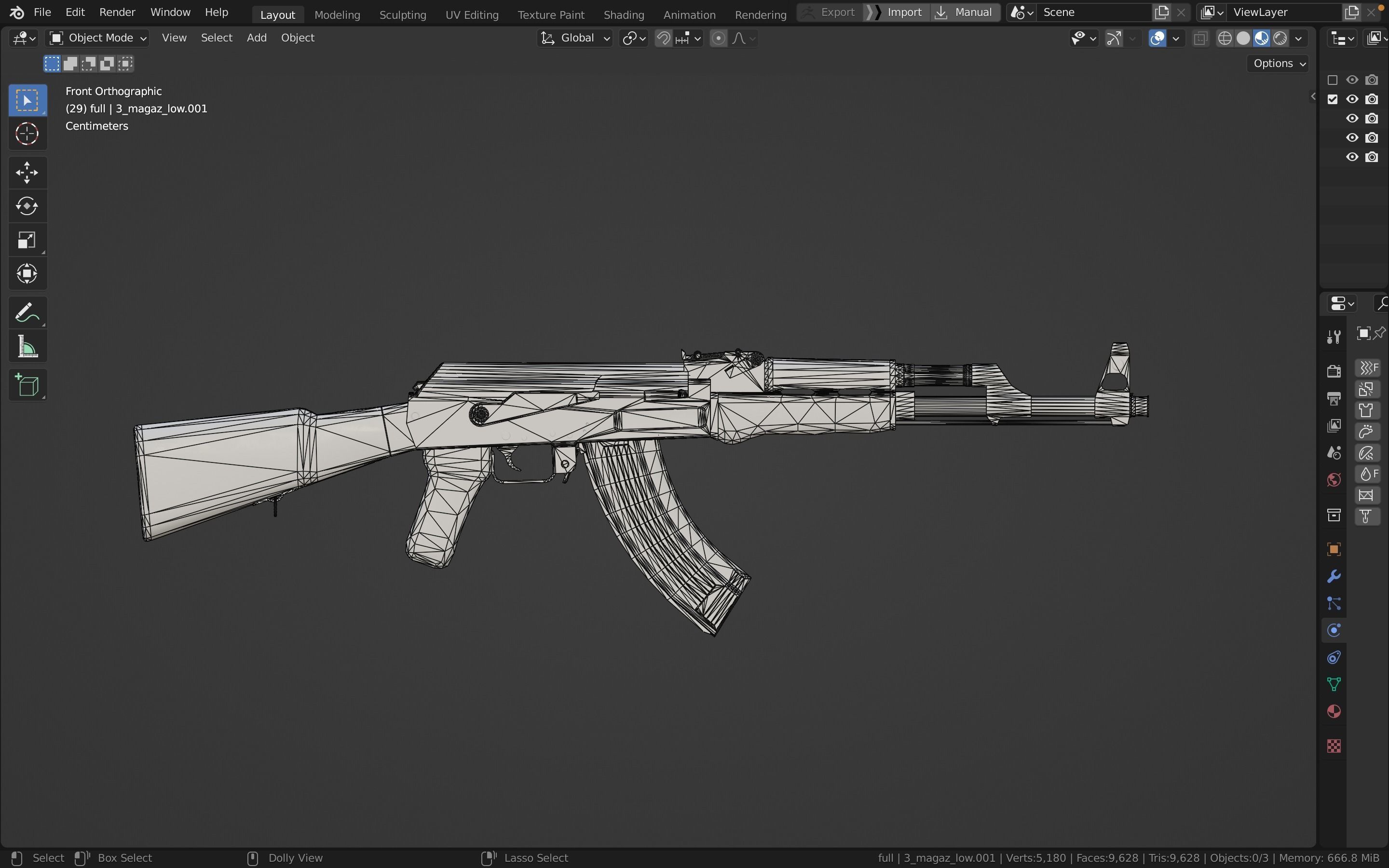Switch to the UV Editing workspace tab
1389x868 pixels.
pos(472,15)
